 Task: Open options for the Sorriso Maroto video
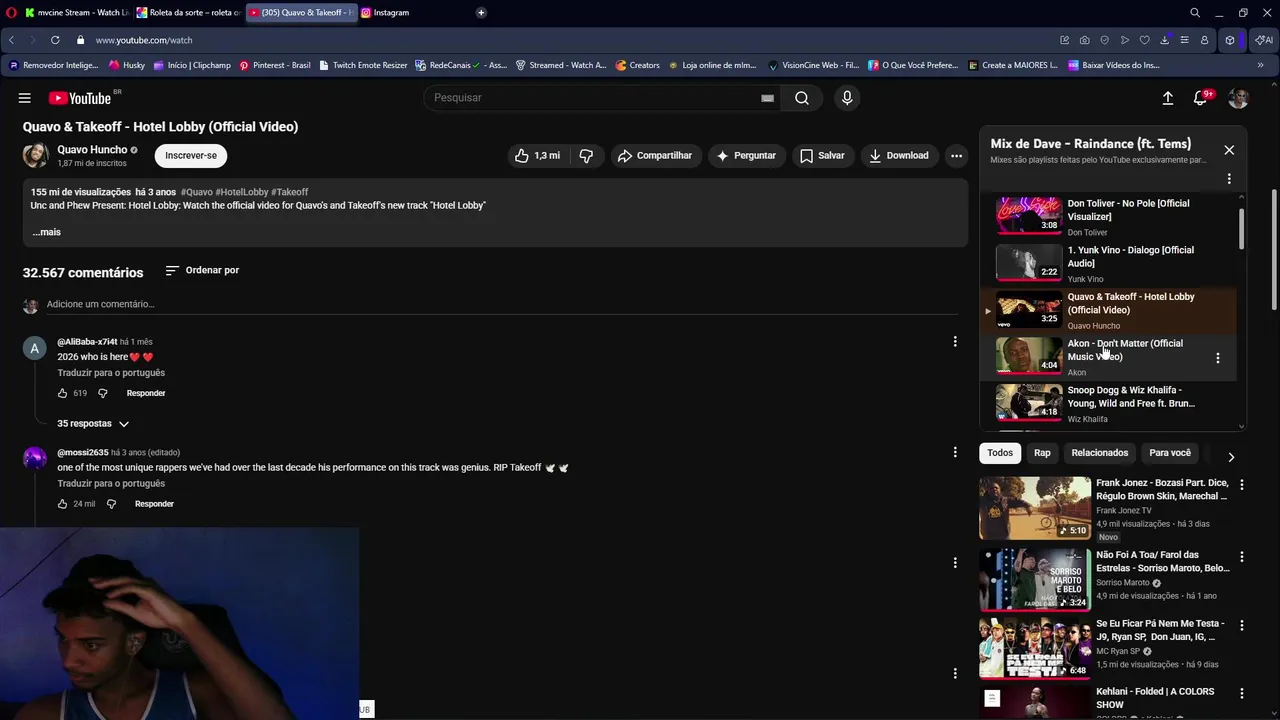point(1242,557)
